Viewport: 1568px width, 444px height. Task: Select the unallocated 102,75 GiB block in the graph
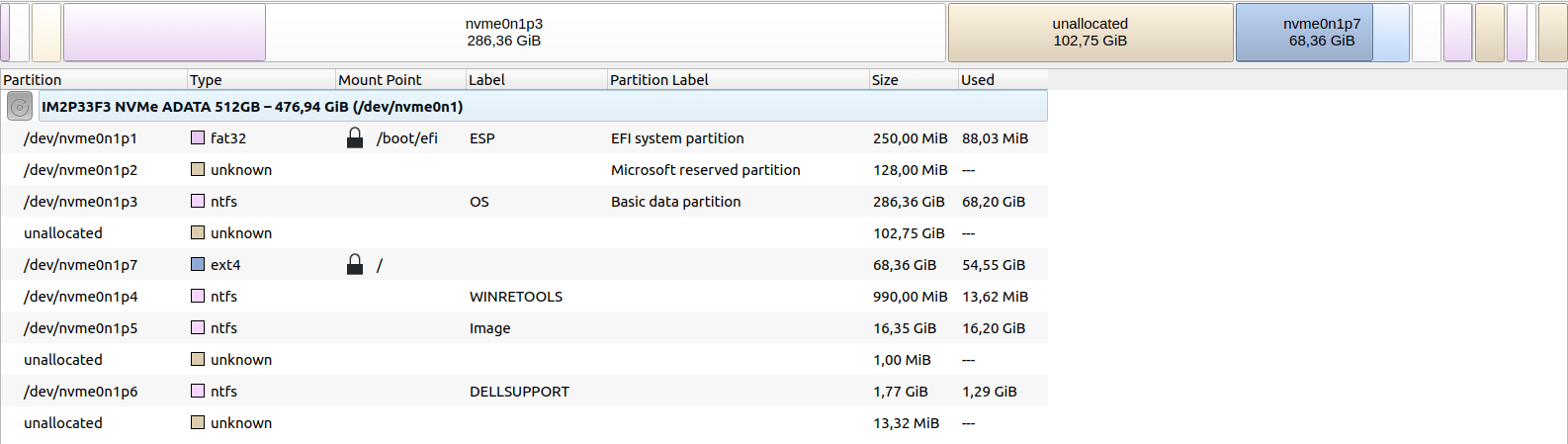[x=1090, y=33]
